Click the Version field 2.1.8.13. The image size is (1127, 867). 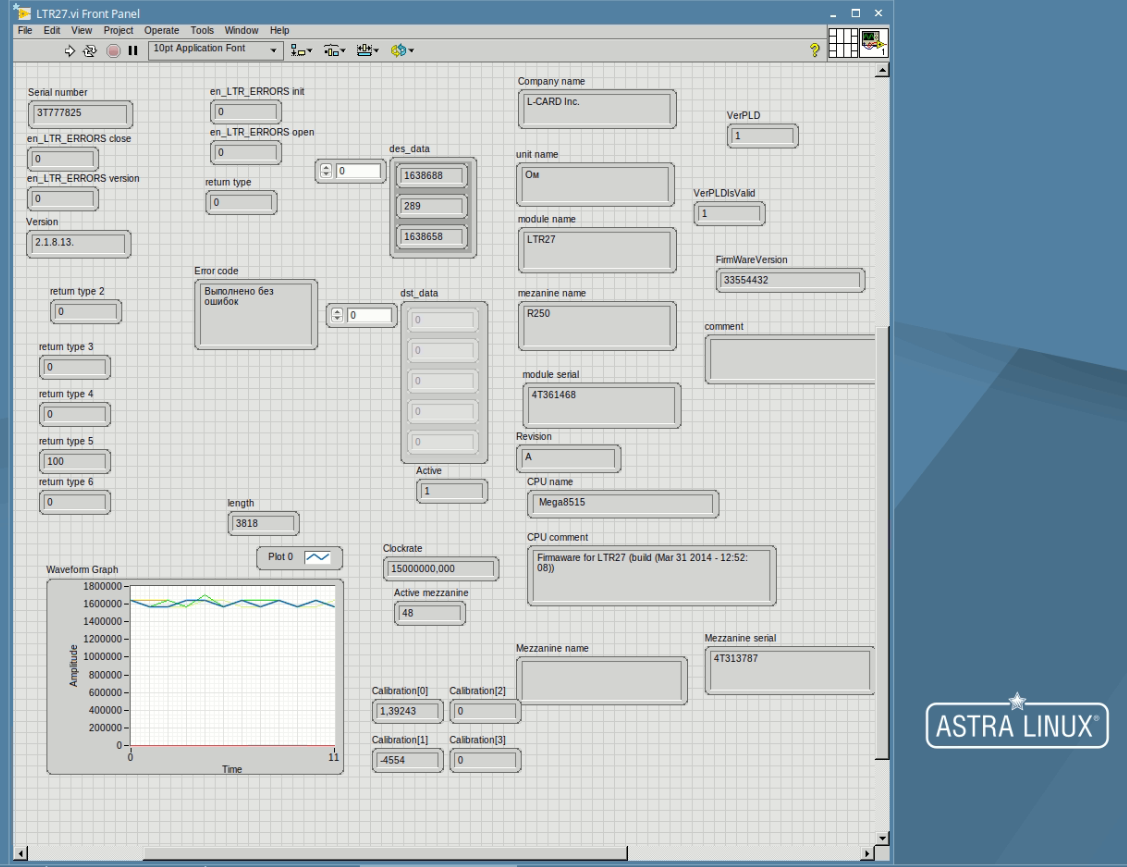[x=78, y=244]
